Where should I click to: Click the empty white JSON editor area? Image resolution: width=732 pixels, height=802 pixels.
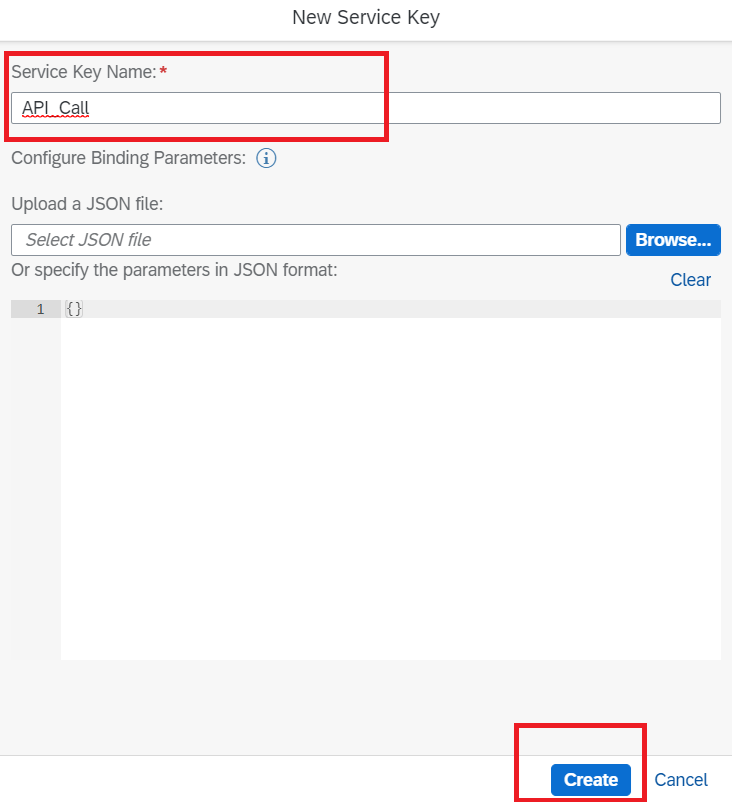click(x=391, y=488)
